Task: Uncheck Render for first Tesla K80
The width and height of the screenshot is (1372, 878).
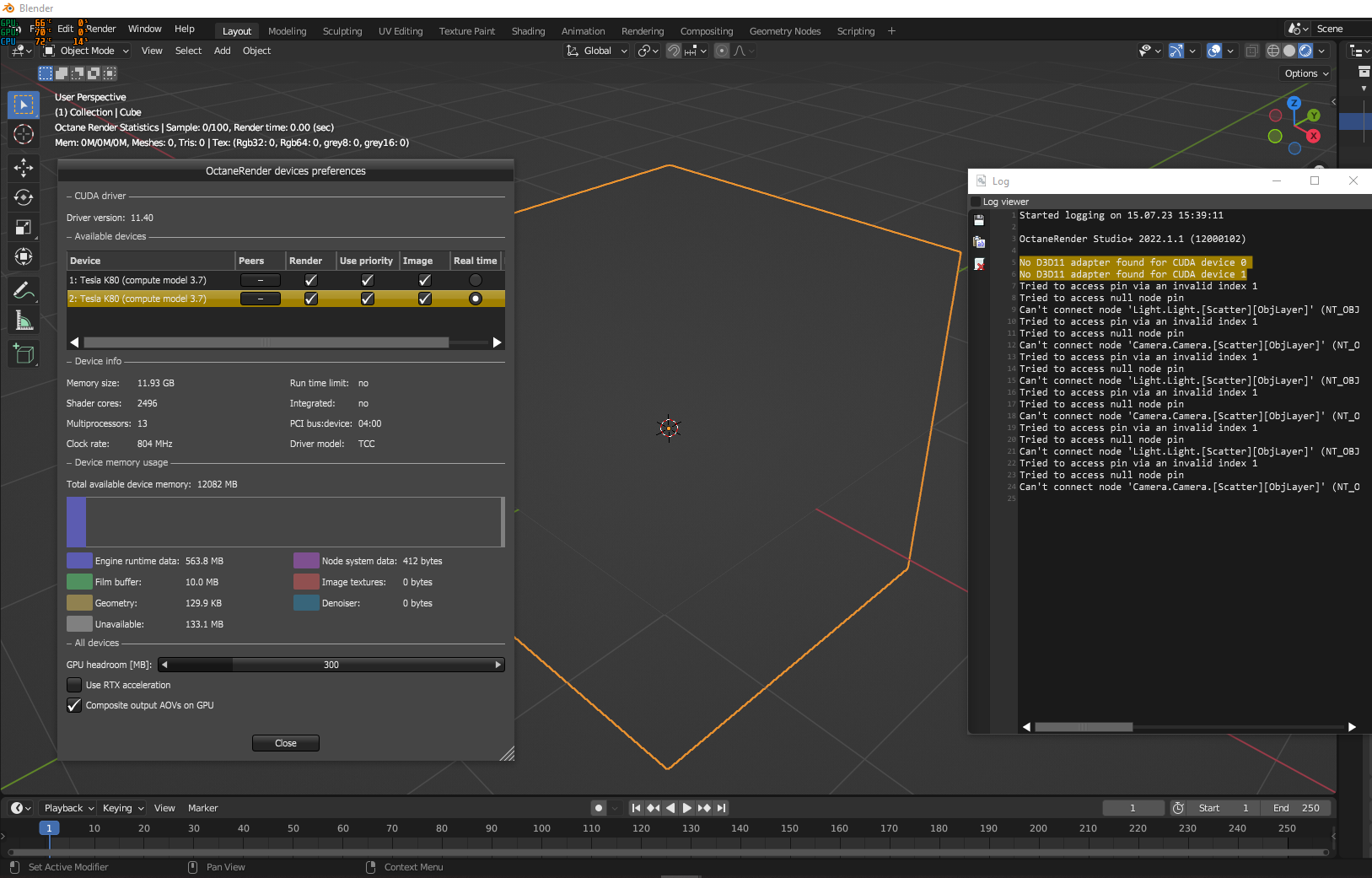Action: pyautogui.click(x=311, y=280)
